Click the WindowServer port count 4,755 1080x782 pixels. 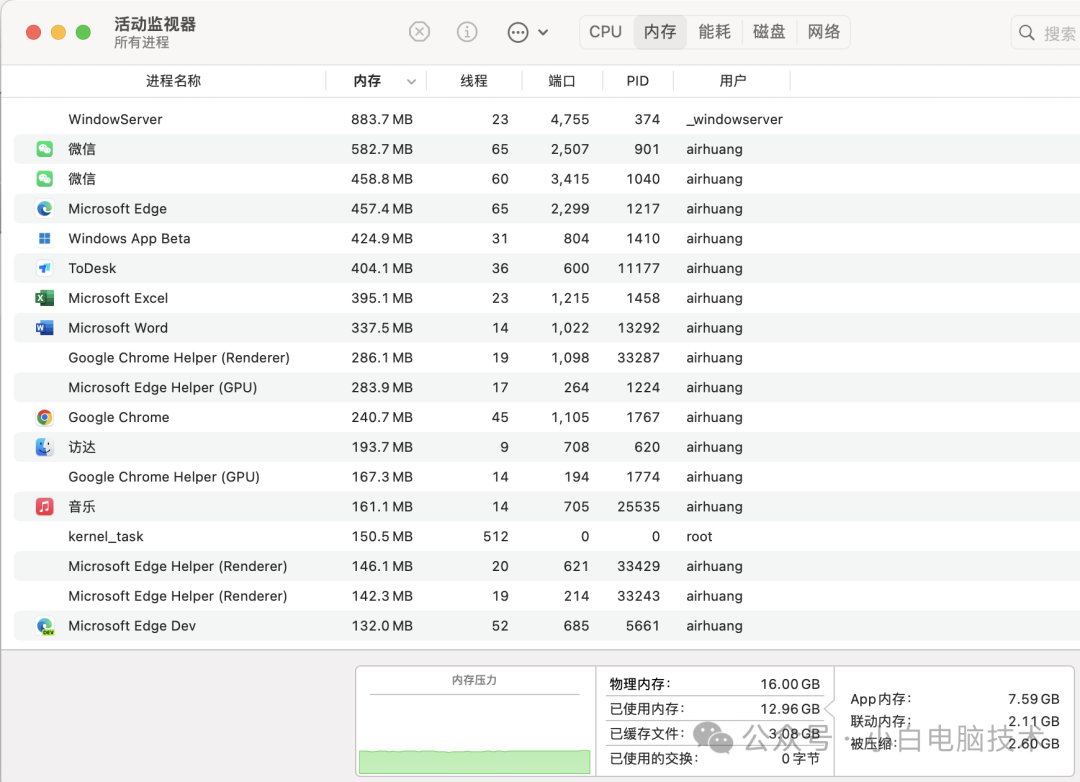pos(570,119)
